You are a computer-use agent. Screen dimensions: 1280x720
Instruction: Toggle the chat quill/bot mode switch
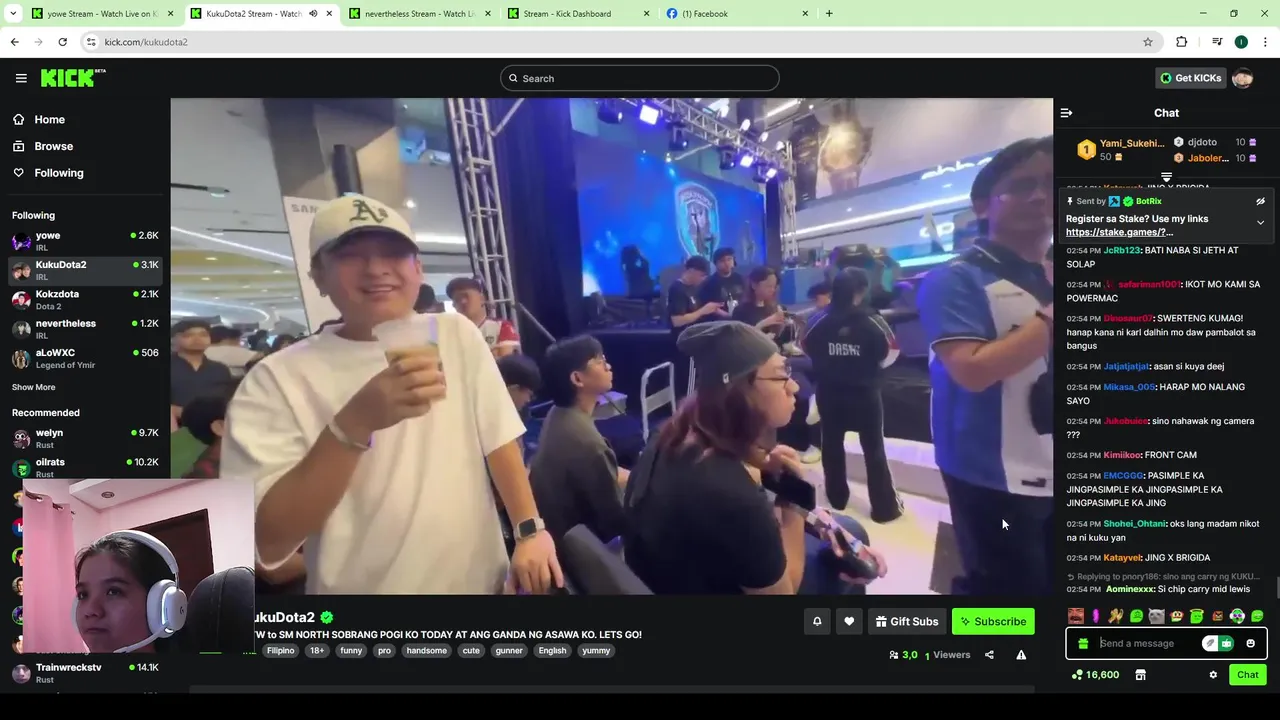(1217, 643)
